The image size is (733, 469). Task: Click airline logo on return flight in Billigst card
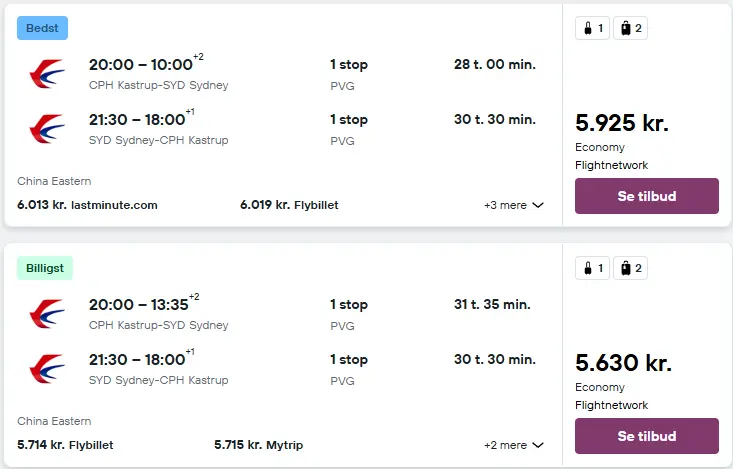[x=47, y=369]
